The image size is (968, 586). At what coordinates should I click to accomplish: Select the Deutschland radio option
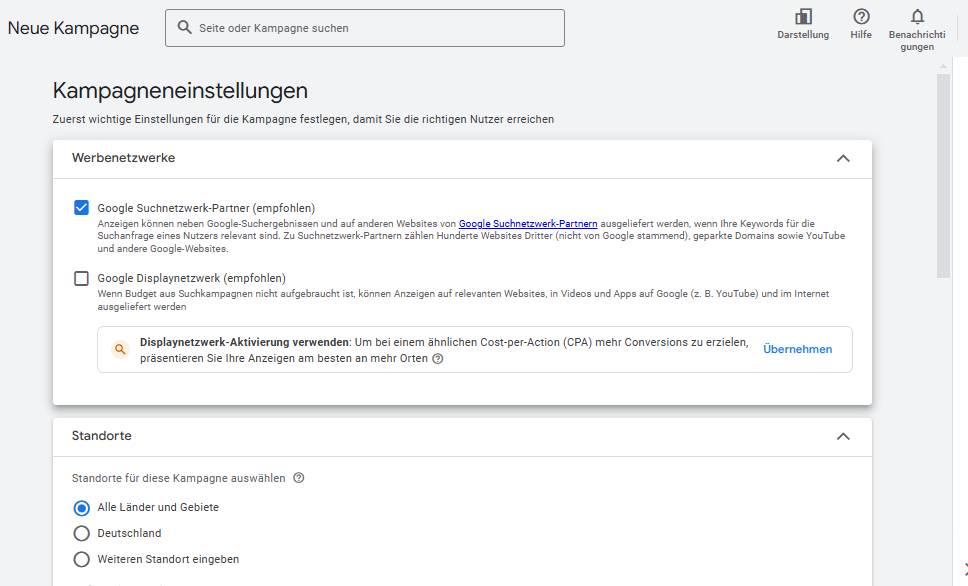[x=81, y=533]
